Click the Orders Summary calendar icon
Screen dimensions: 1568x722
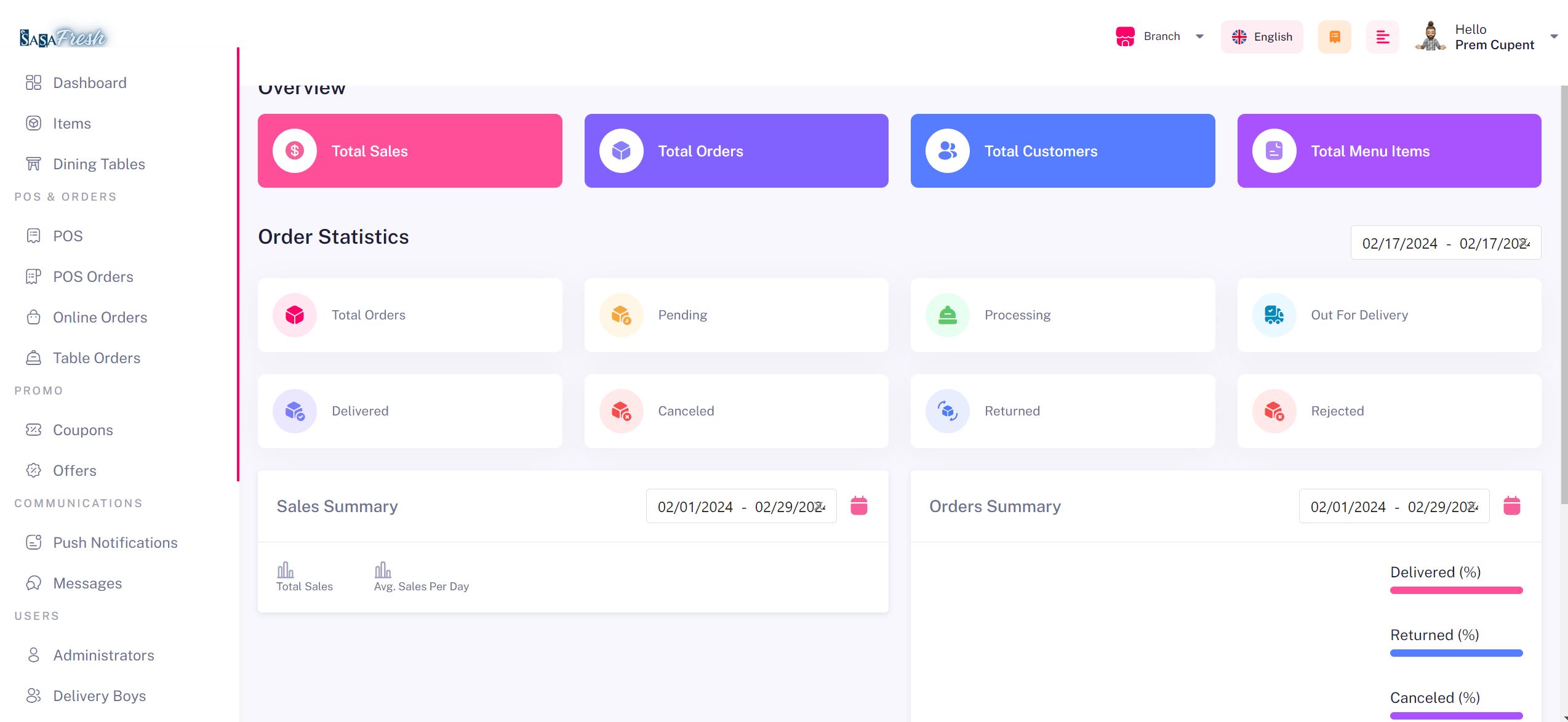point(1511,506)
